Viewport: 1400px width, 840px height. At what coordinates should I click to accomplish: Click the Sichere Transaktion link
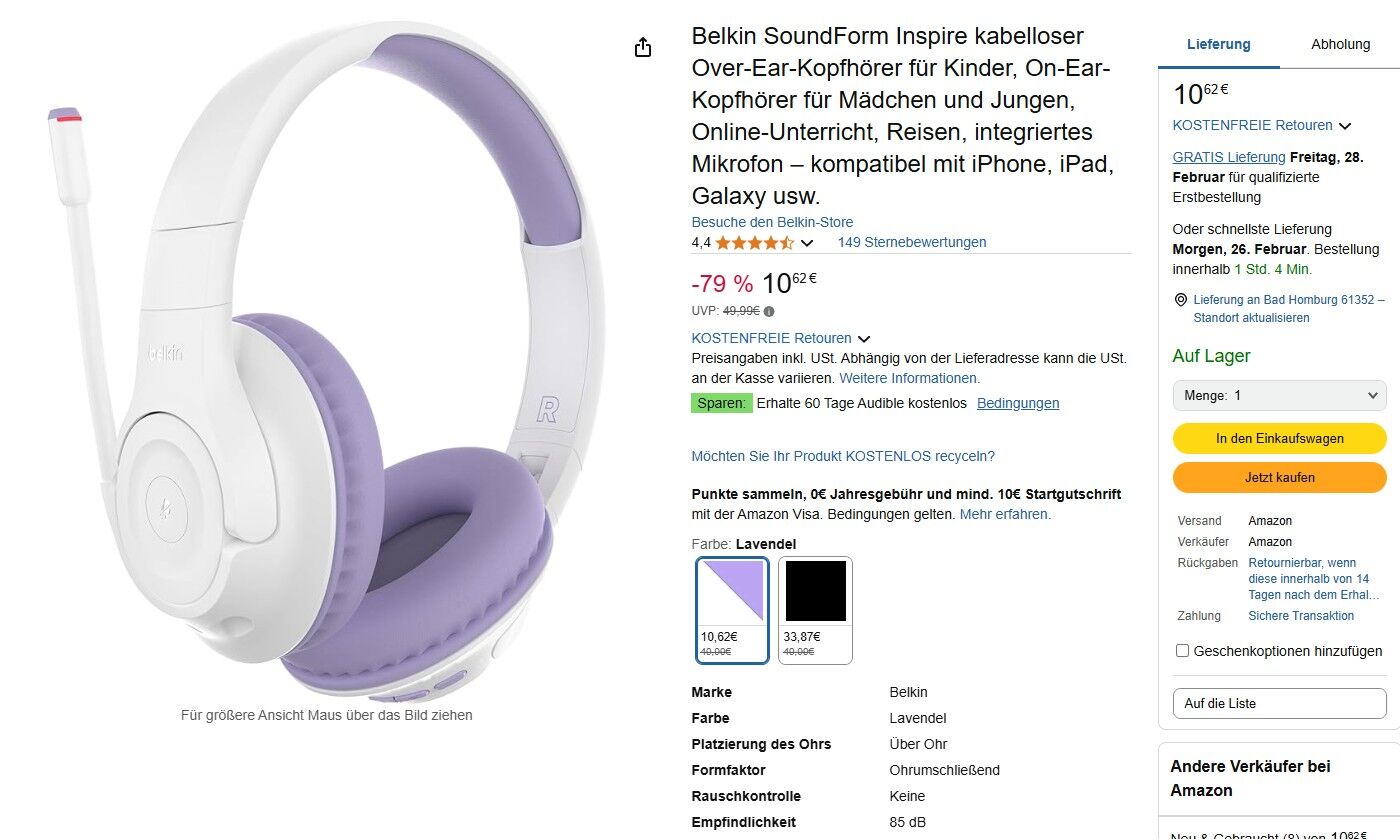(1301, 616)
